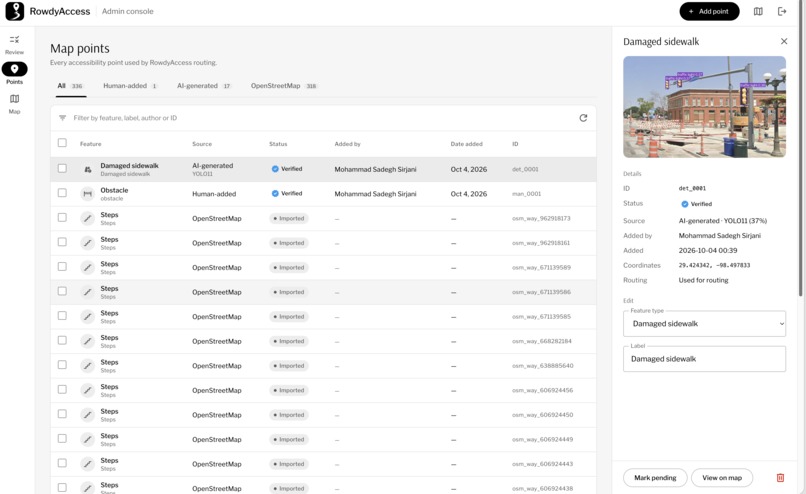The width and height of the screenshot is (806, 494).
Task: Refresh the map points table
Action: point(583,118)
